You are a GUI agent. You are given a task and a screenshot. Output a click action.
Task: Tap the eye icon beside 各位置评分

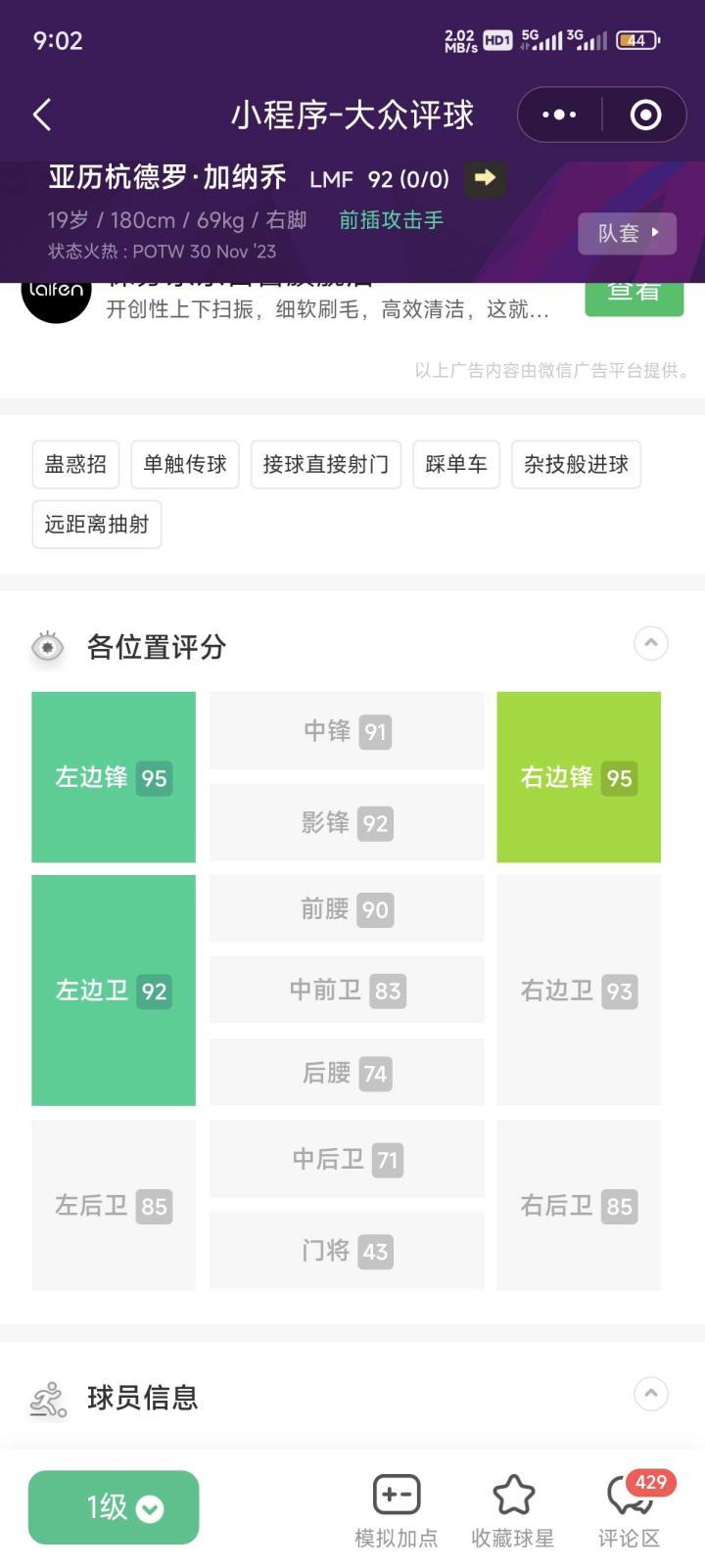tap(48, 647)
